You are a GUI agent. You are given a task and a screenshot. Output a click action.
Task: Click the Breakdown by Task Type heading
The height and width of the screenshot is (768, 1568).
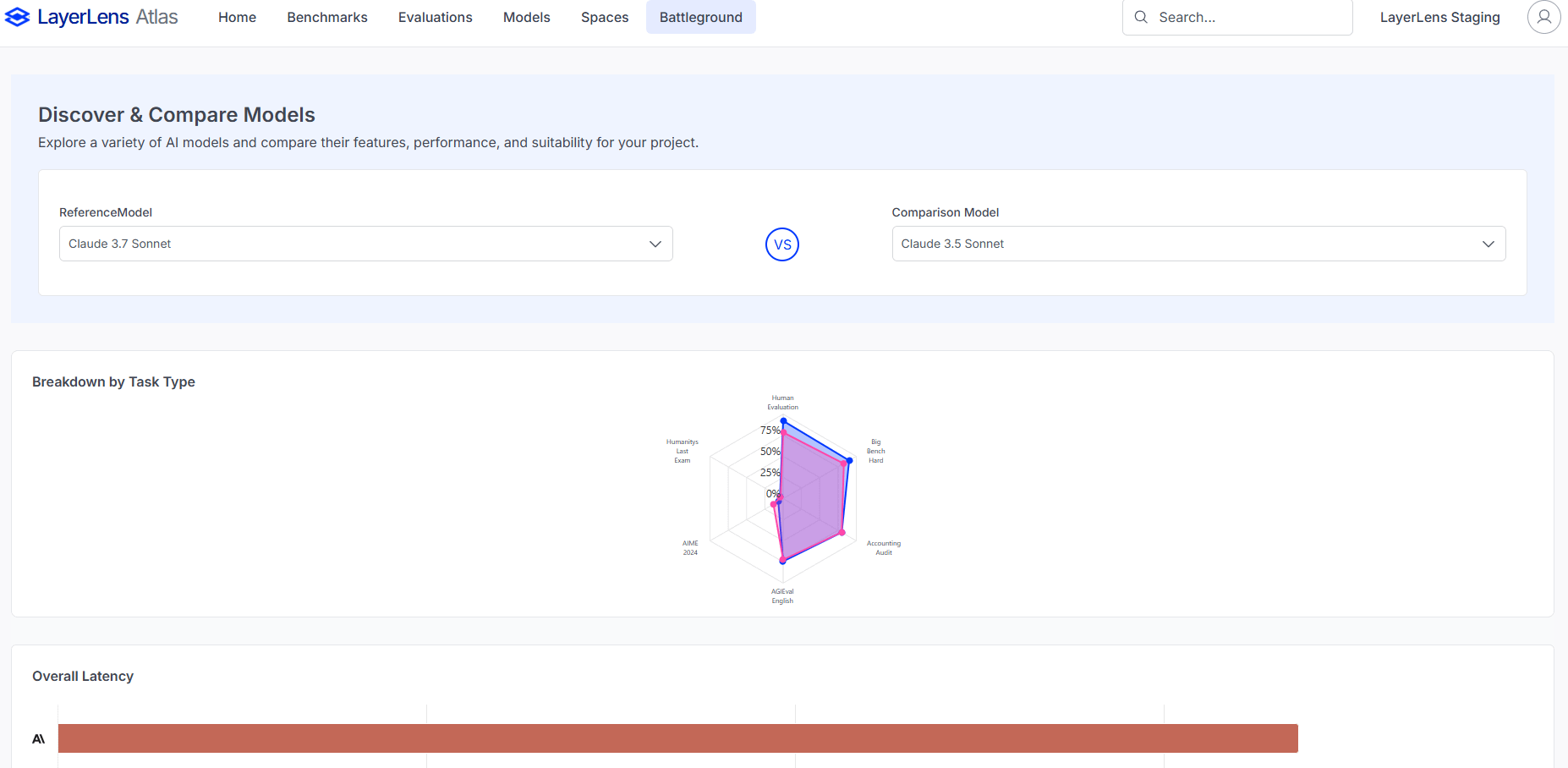(x=113, y=381)
